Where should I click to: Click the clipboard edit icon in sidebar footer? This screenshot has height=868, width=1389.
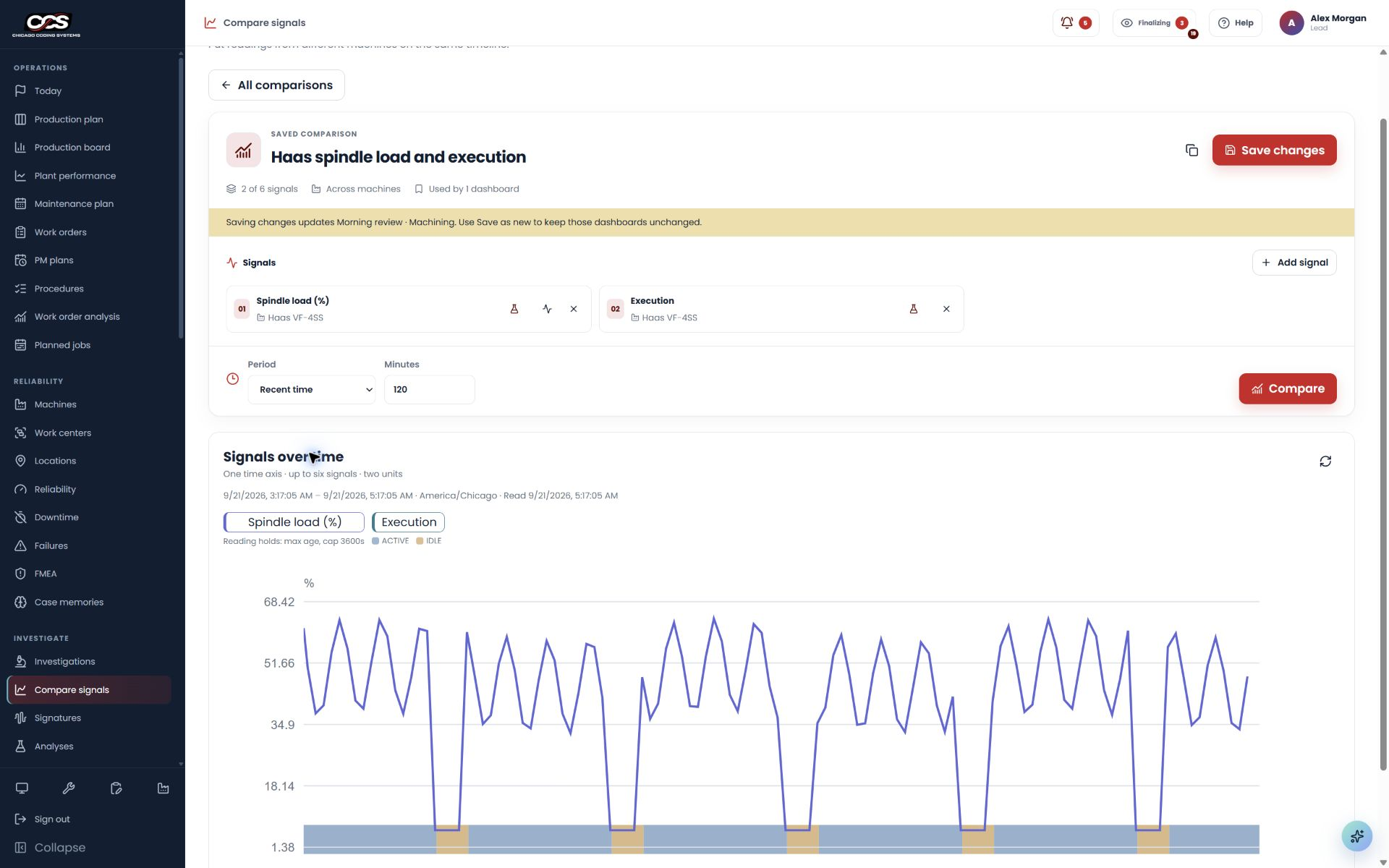coord(116,788)
